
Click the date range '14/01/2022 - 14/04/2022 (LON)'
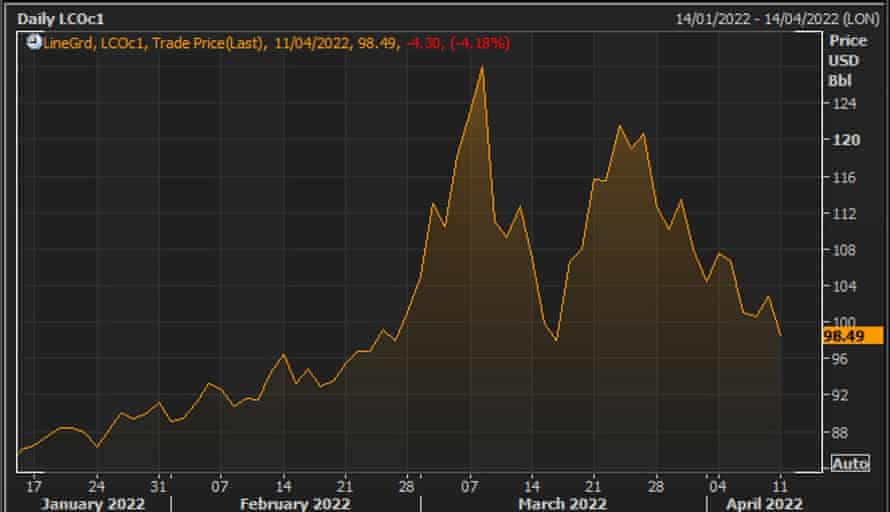pos(777,19)
